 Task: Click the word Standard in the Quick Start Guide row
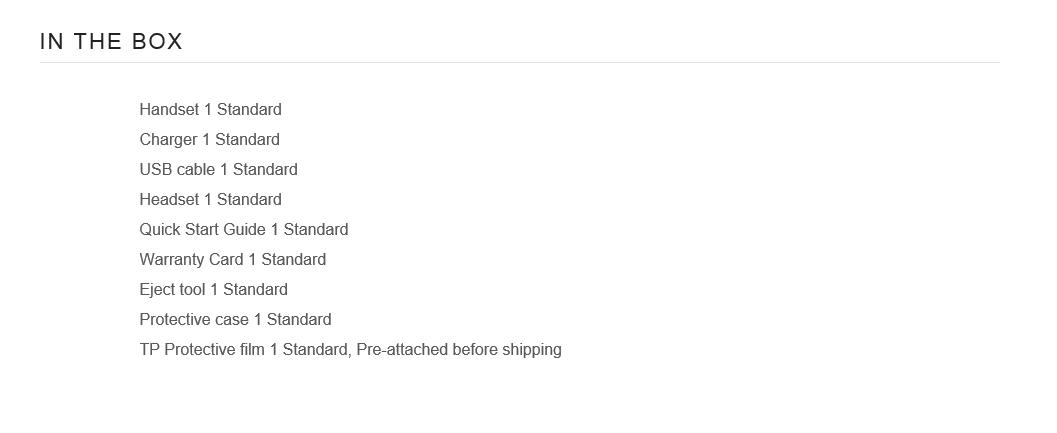click(x=316, y=230)
